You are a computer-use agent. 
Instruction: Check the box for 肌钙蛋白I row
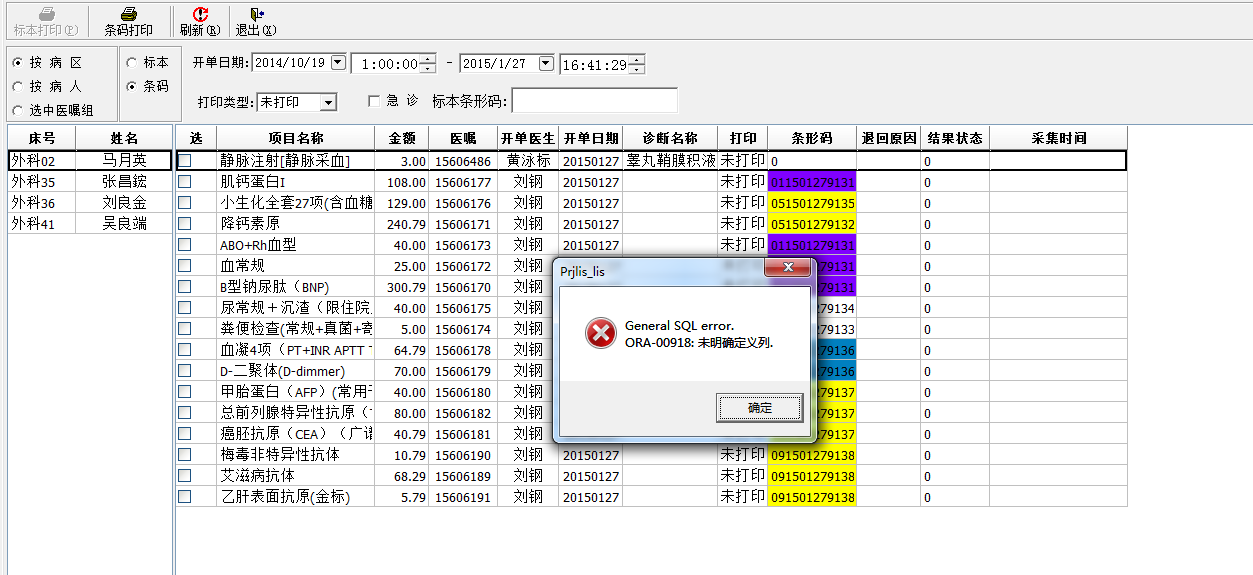point(185,182)
